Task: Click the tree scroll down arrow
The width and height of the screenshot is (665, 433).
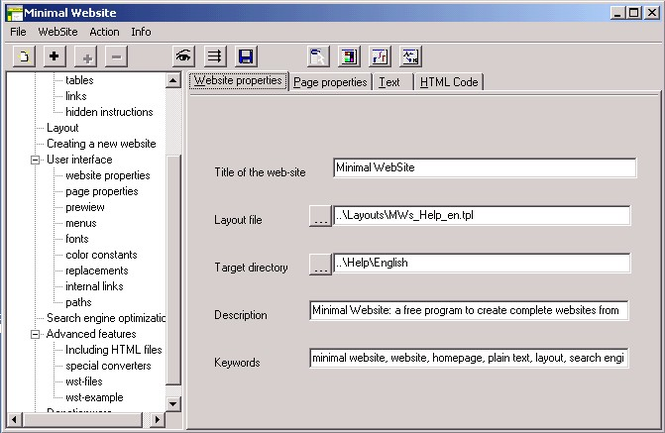Action: 173,403
